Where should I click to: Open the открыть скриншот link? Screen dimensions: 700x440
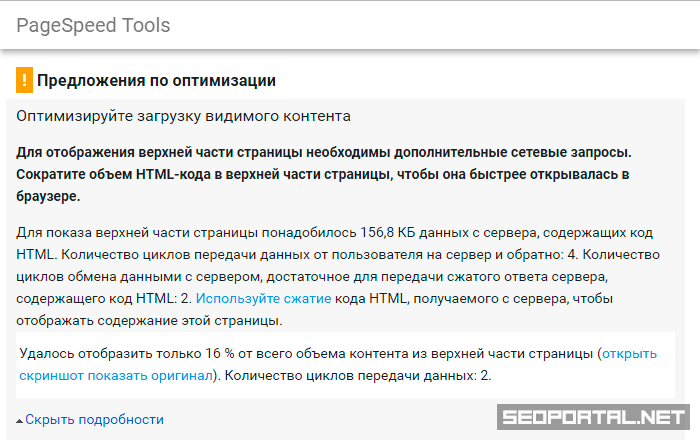coord(629,354)
